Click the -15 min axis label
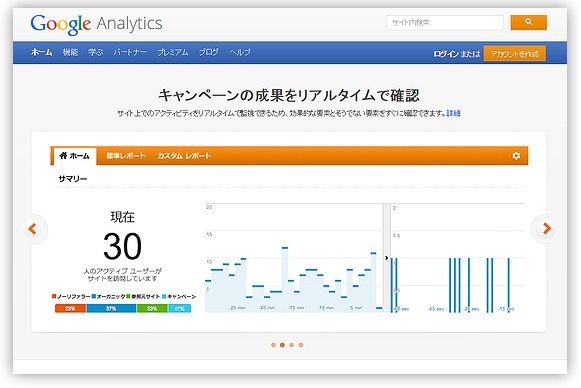This screenshot has height=388, width=581. point(296,308)
